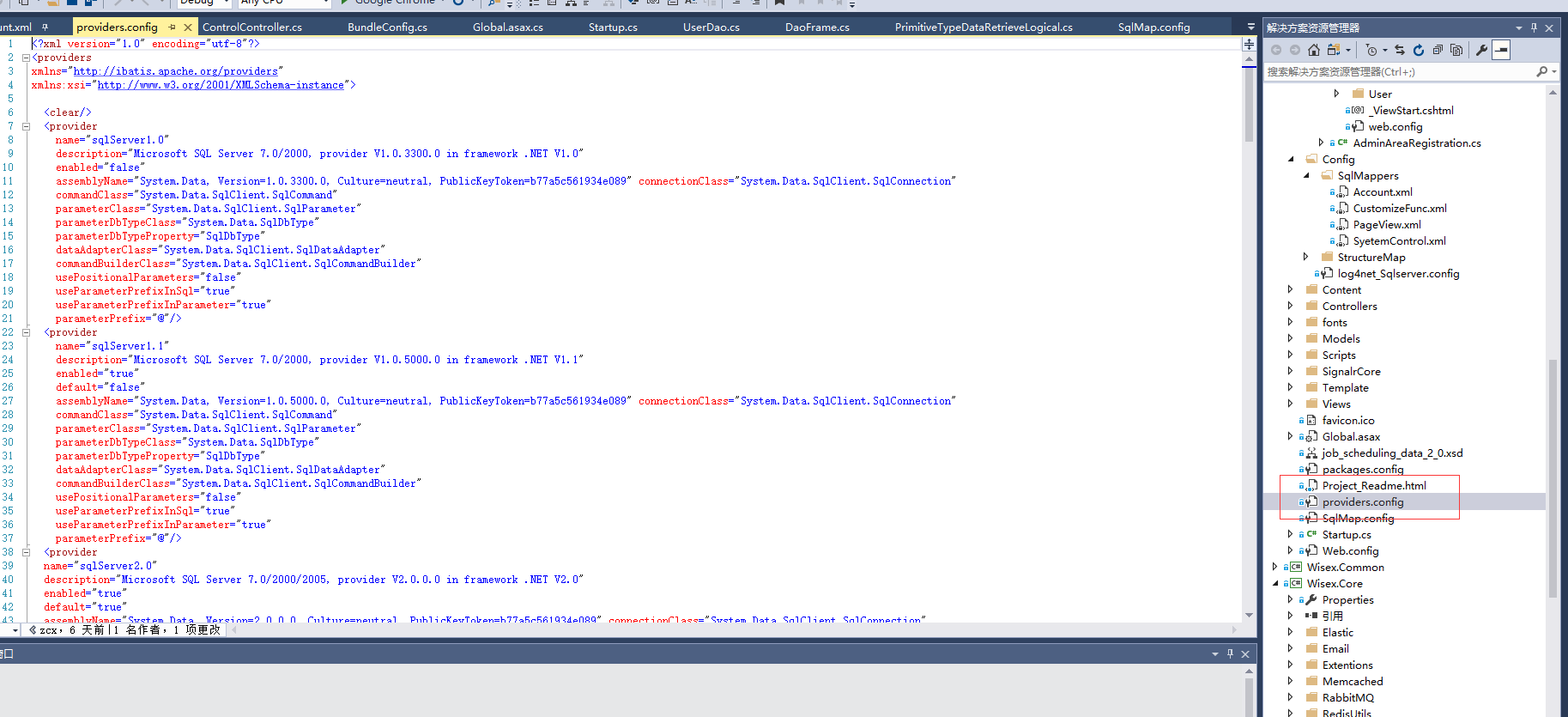
Task: Collapse the providers element at line 2
Action: click(26, 58)
